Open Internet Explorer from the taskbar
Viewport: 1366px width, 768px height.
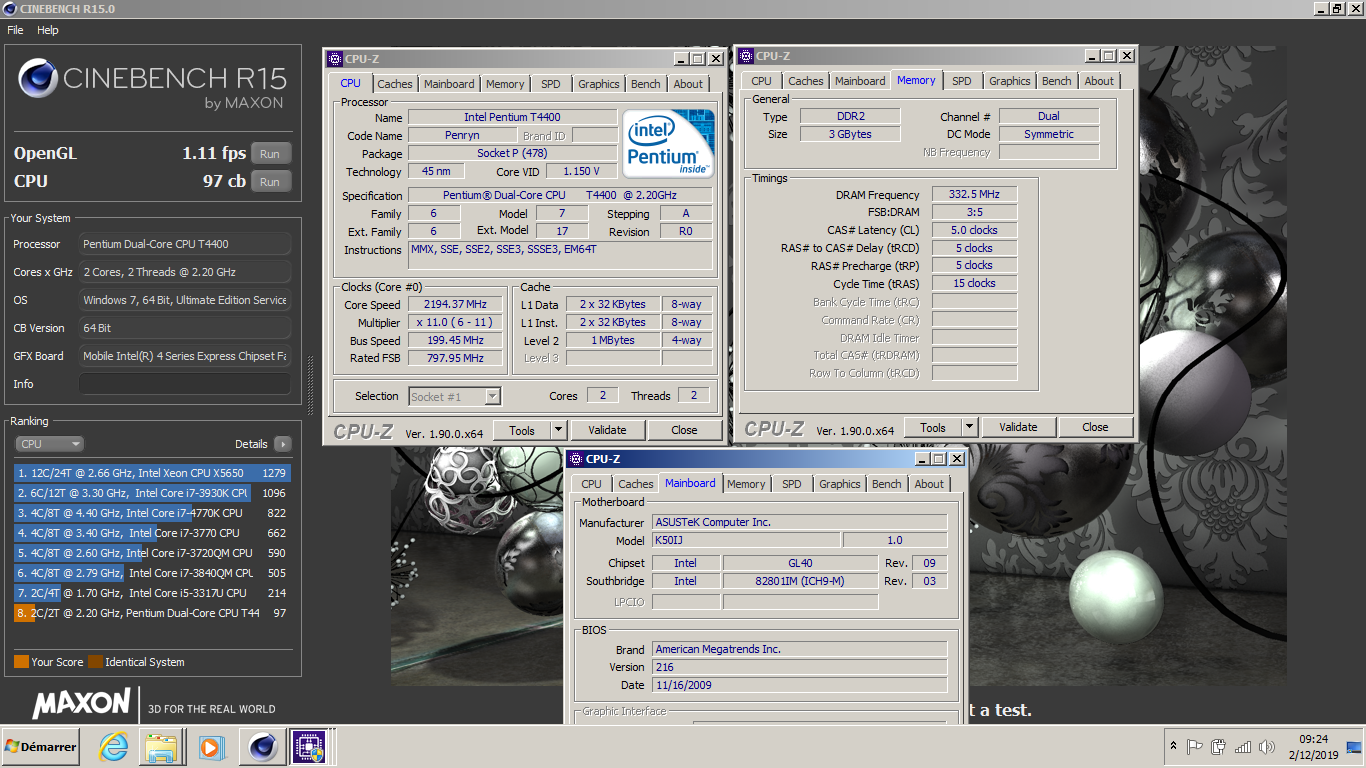coord(114,746)
